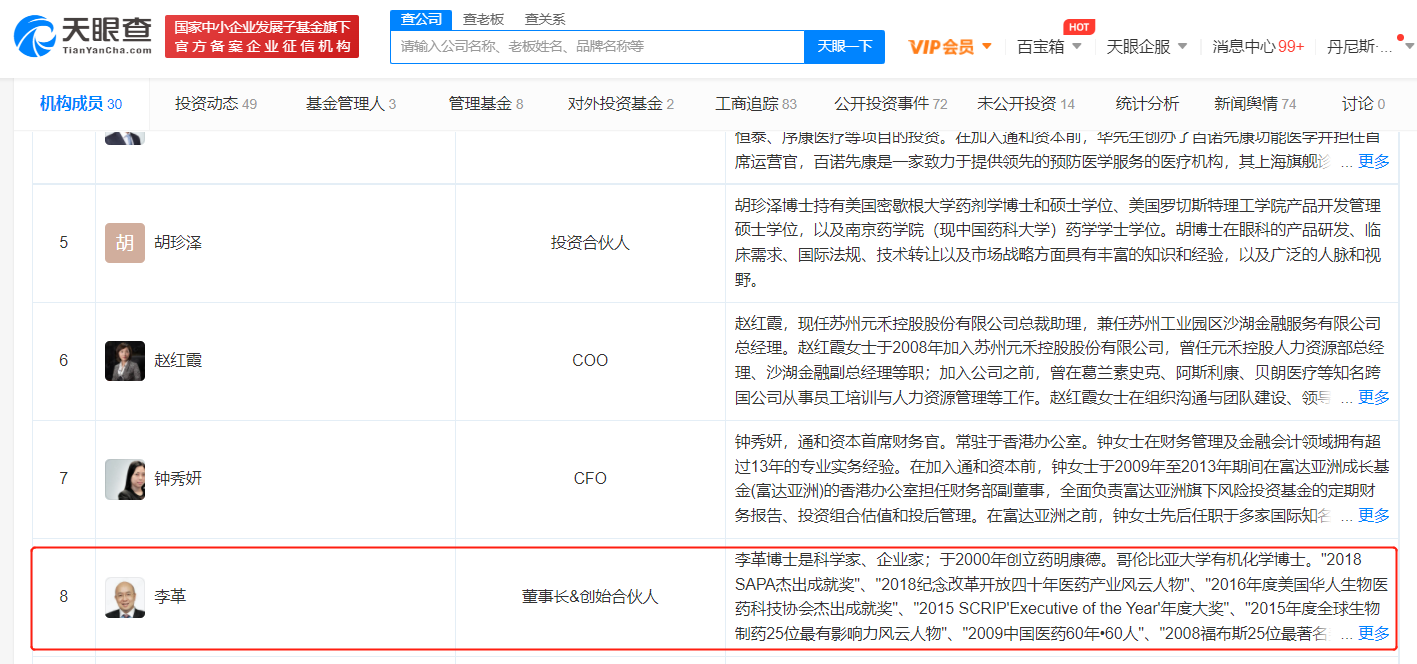Click 钟秀妍's avatar photo

click(125, 479)
